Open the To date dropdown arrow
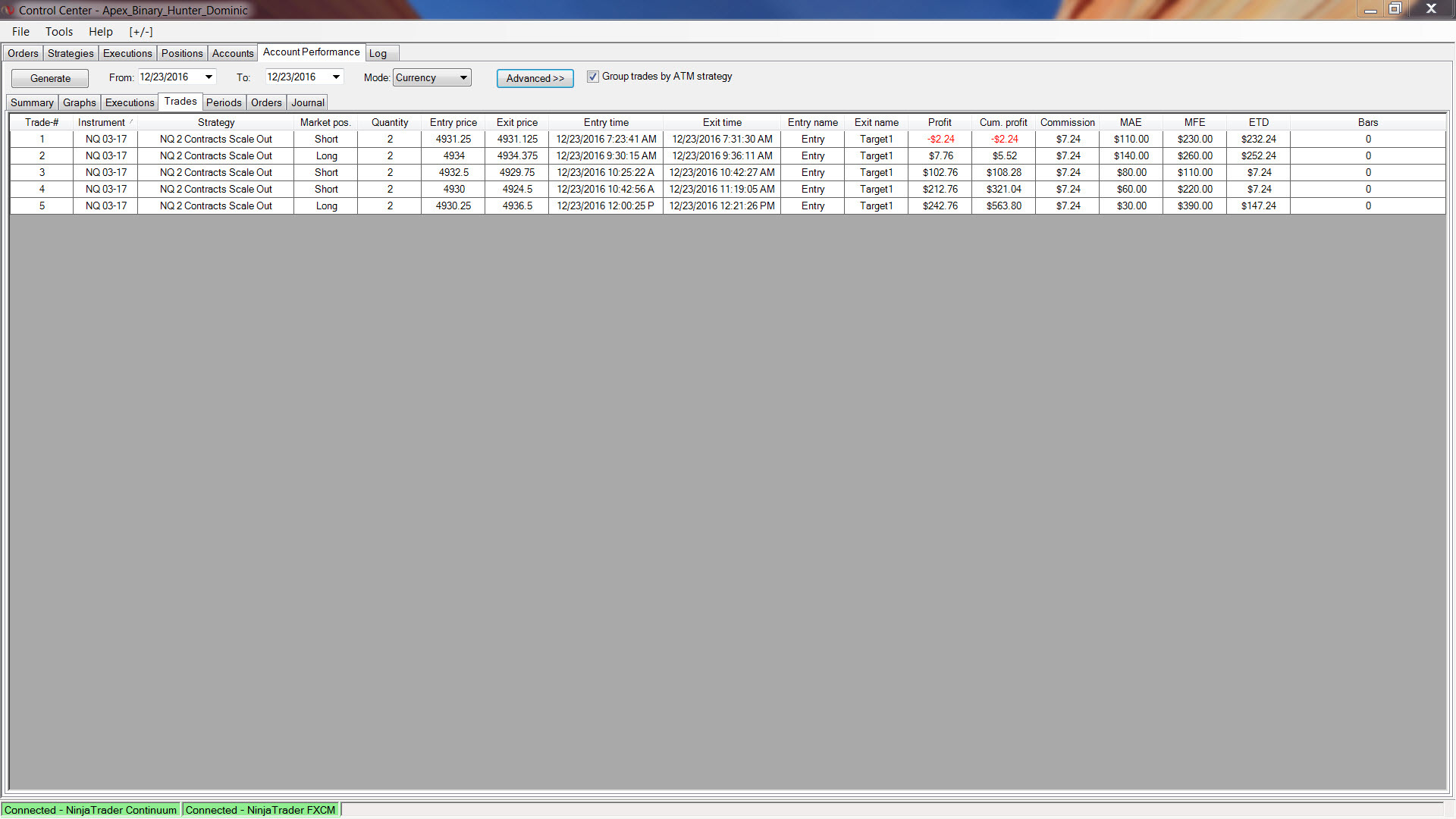This screenshot has height=819, width=1456. point(336,77)
